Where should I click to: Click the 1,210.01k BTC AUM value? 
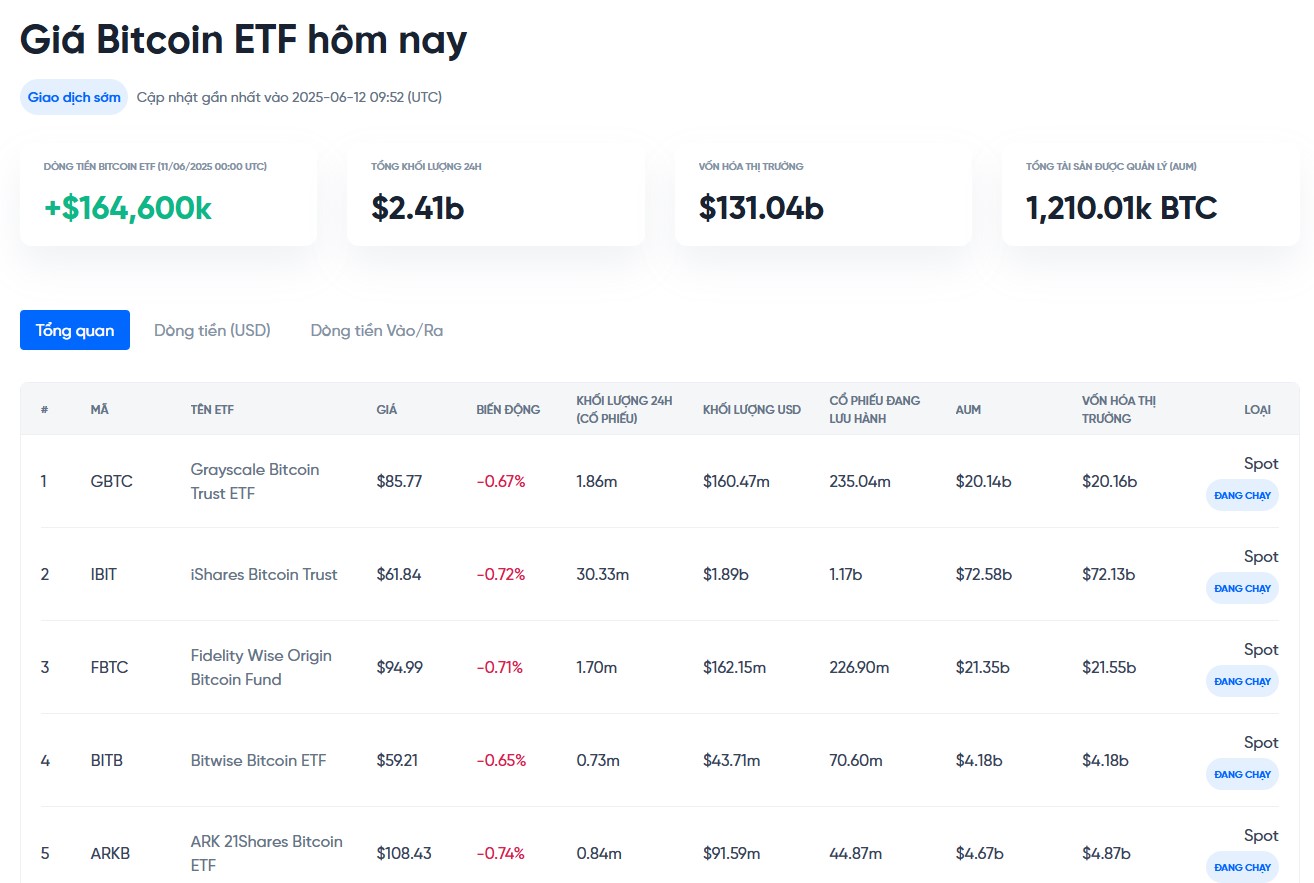[1121, 208]
